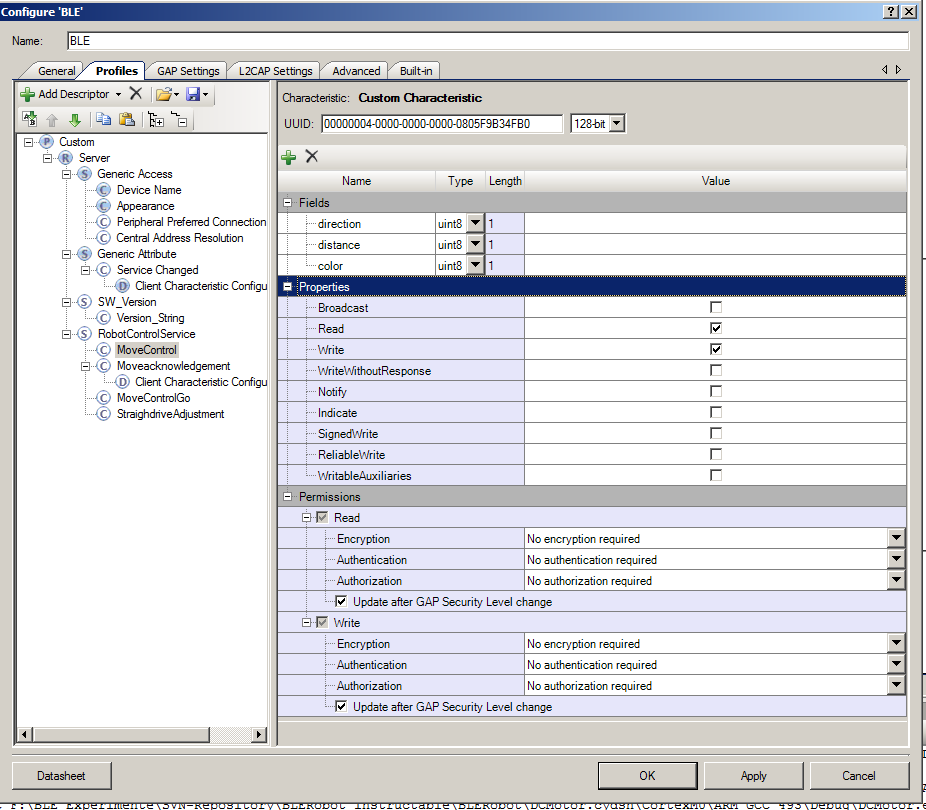Viewport: 926px width, 810px height.
Task: Collapse the Properties section
Action: pos(288,287)
